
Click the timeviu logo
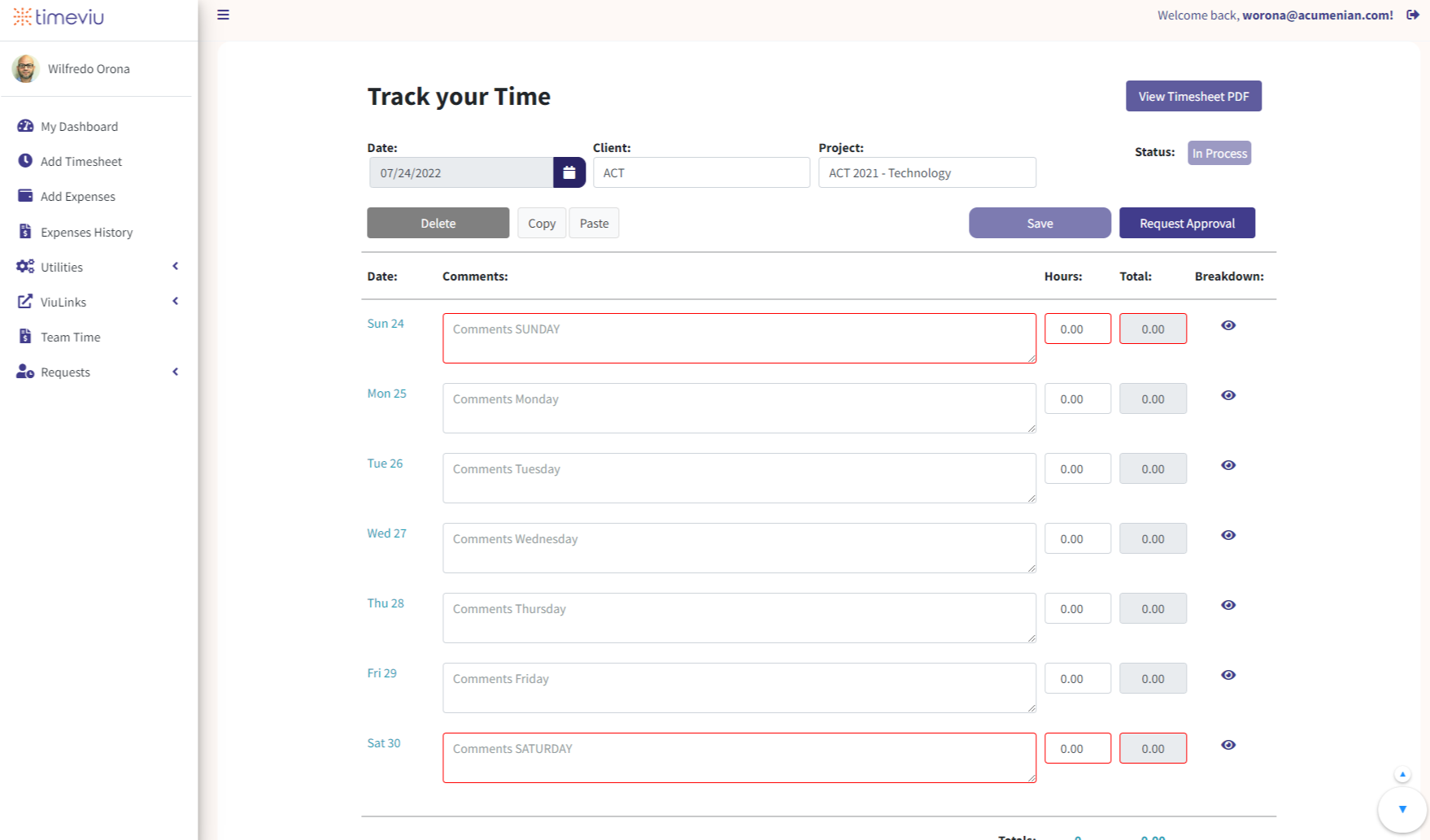59,17
